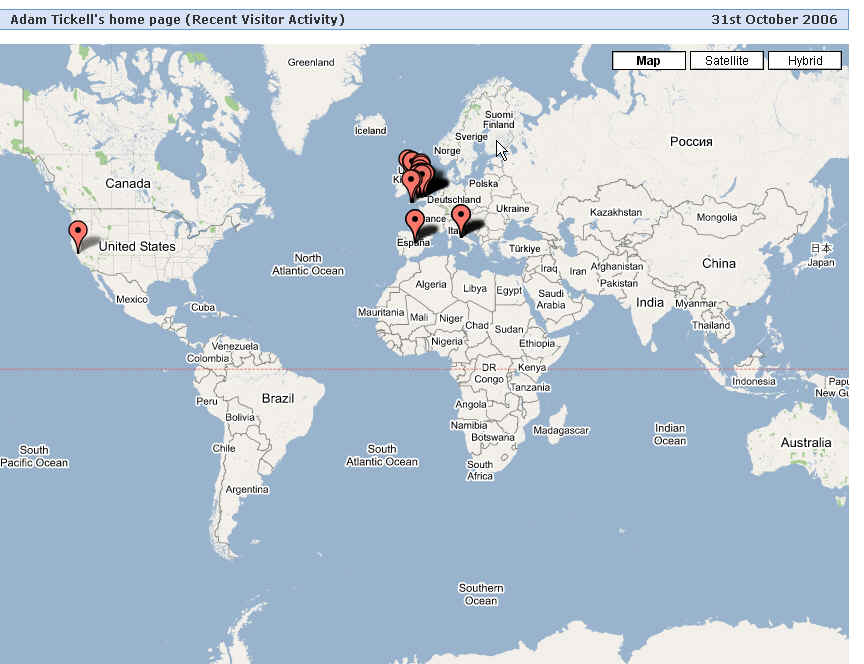The width and height of the screenshot is (864, 664).
Task: Click the "Mongolia" map label
Action: coord(716,217)
